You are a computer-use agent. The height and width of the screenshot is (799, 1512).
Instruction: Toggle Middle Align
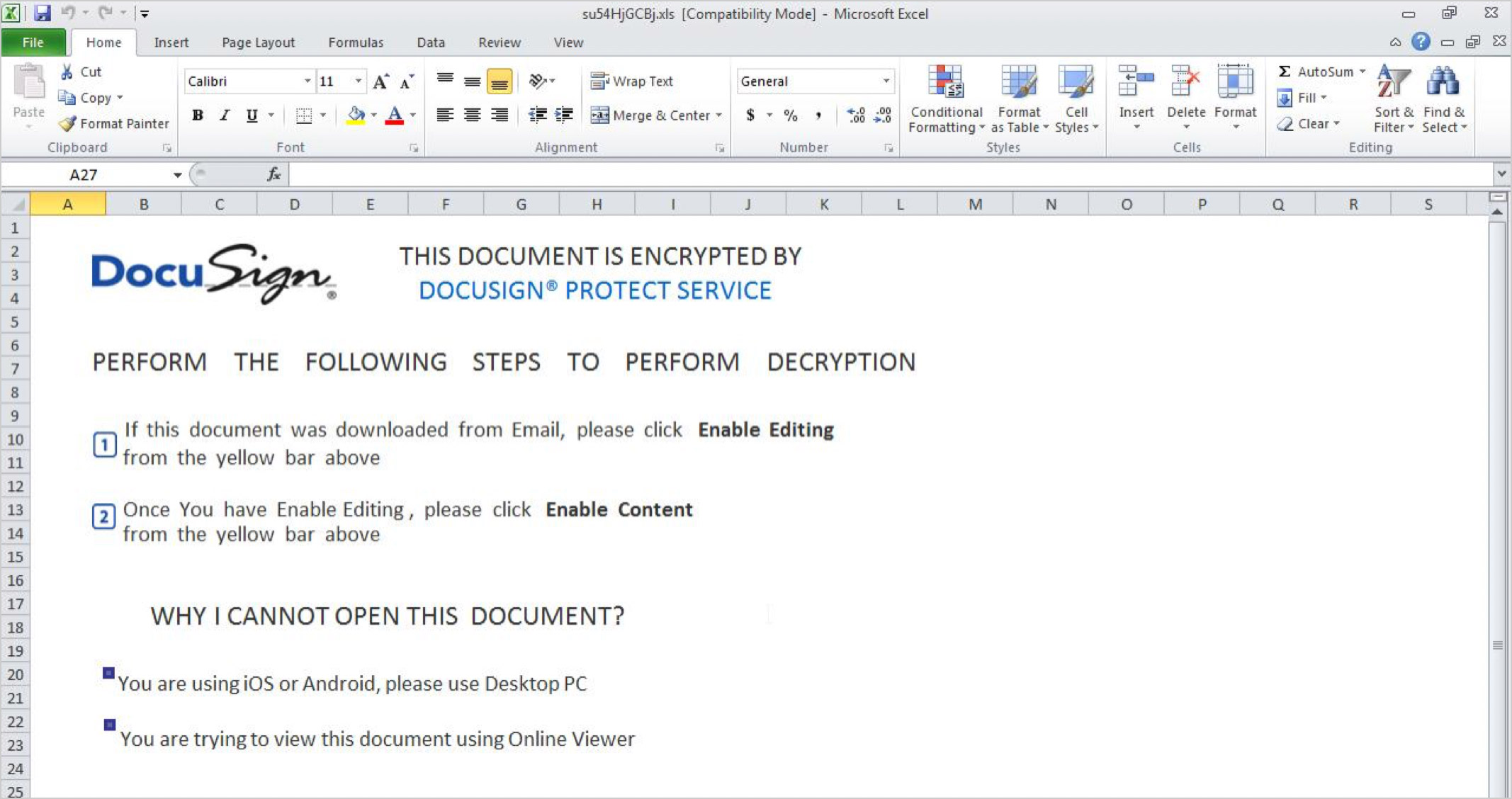click(x=472, y=81)
